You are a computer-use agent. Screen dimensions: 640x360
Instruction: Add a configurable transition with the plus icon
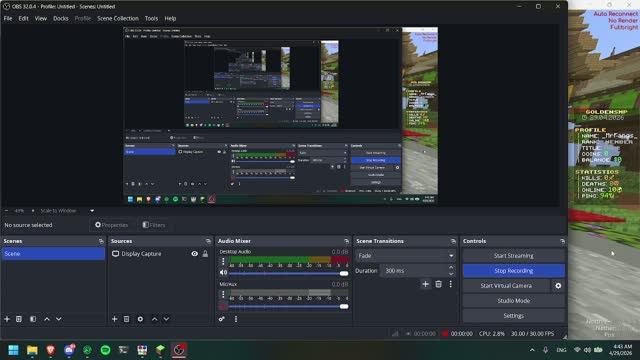pyautogui.click(x=425, y=284)
